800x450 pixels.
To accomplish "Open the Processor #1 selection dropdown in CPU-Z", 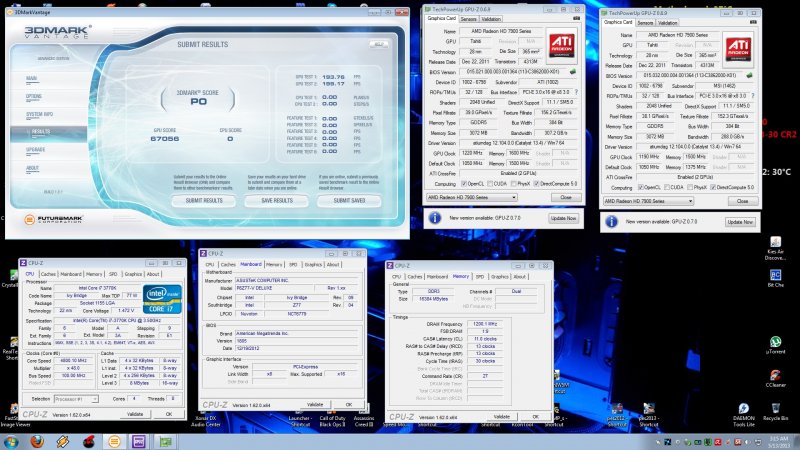I will tap(76, 399).
